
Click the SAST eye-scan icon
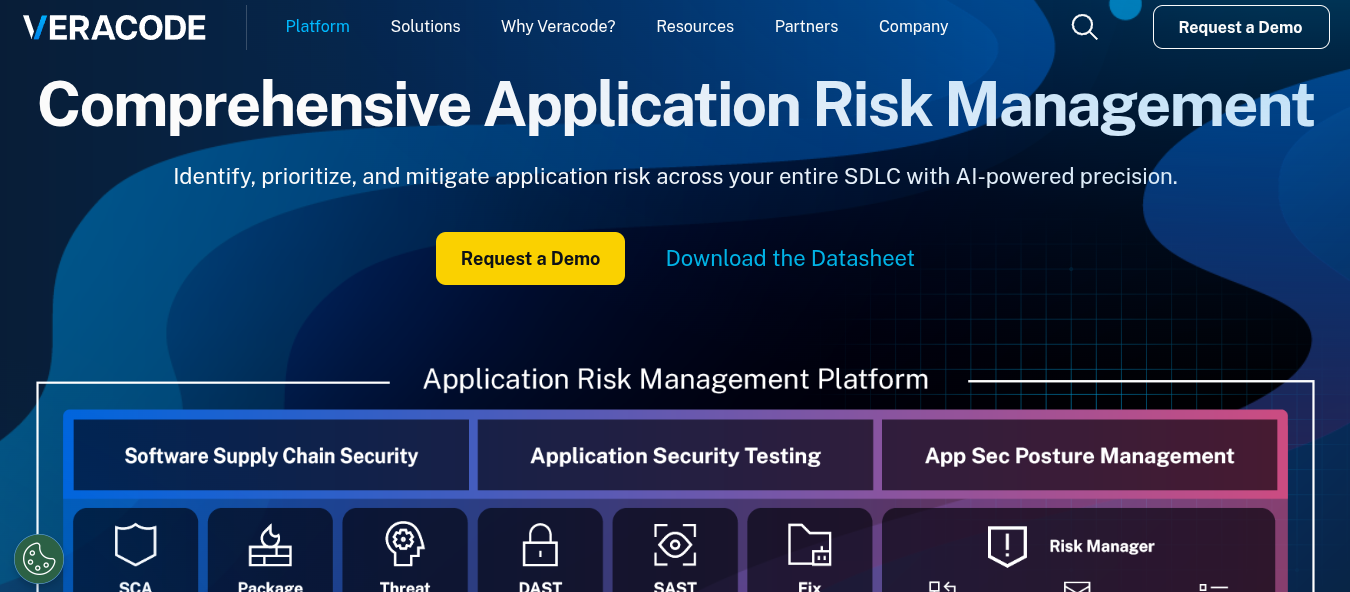675,545
